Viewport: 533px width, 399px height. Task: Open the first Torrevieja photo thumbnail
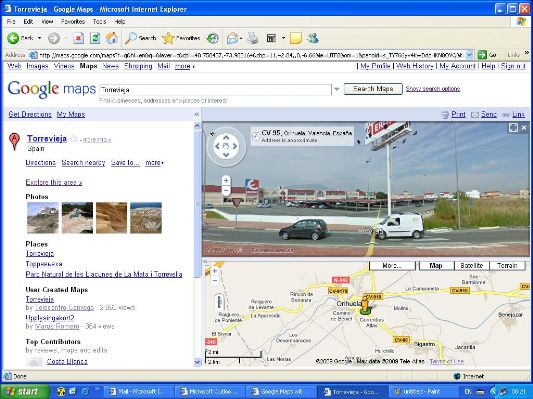[43, 218]
